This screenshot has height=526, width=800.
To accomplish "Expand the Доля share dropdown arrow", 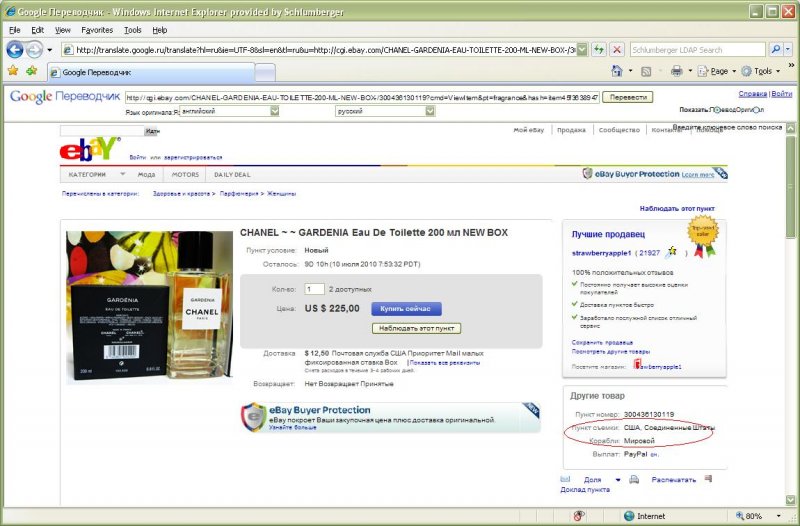I will tap(618, 480).
